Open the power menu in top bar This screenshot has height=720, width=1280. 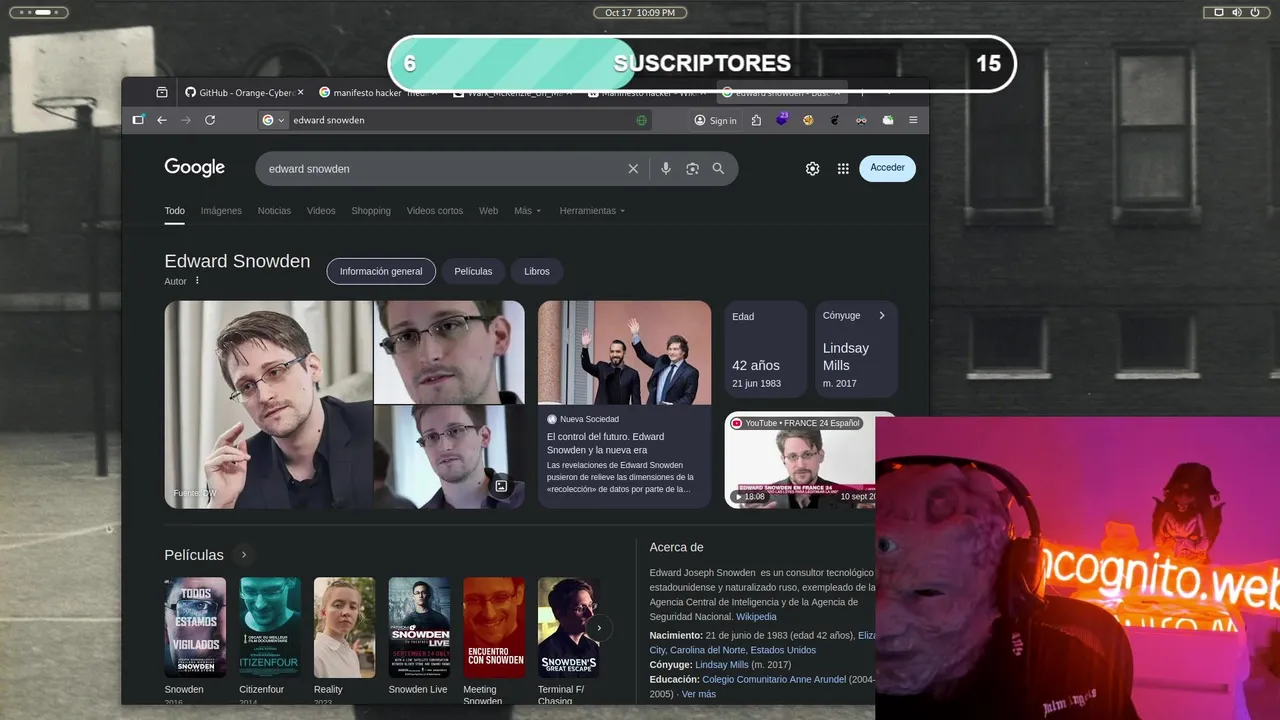[1255, 12]
